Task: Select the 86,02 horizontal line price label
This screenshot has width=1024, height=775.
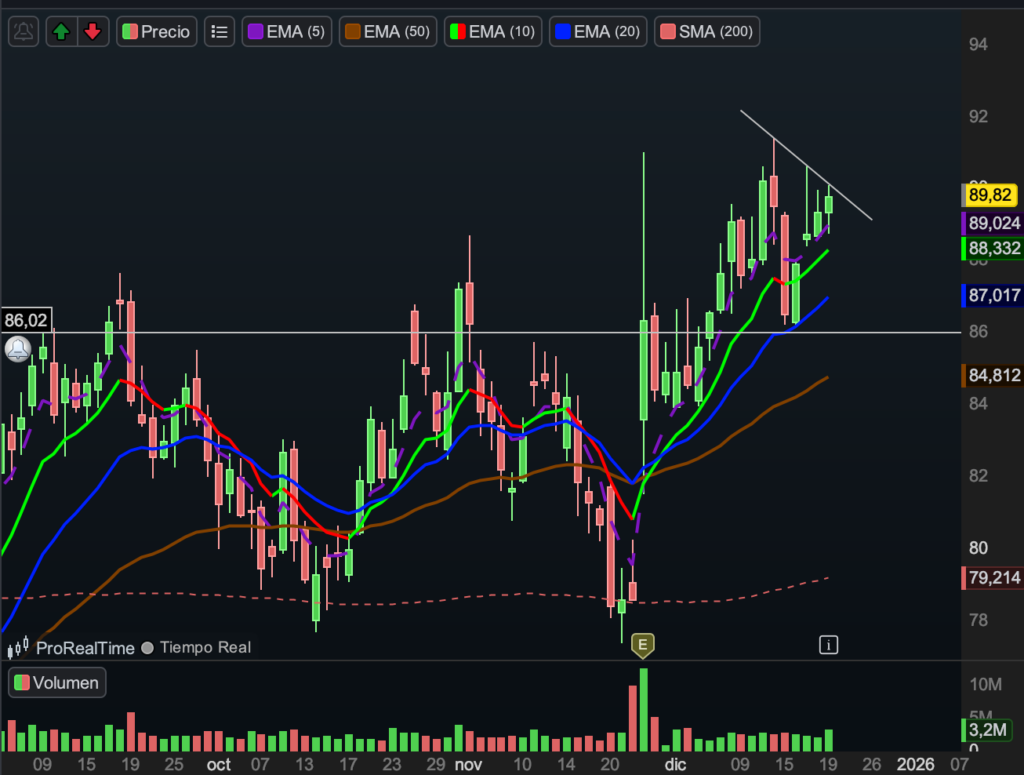Action: click(26, 321)
